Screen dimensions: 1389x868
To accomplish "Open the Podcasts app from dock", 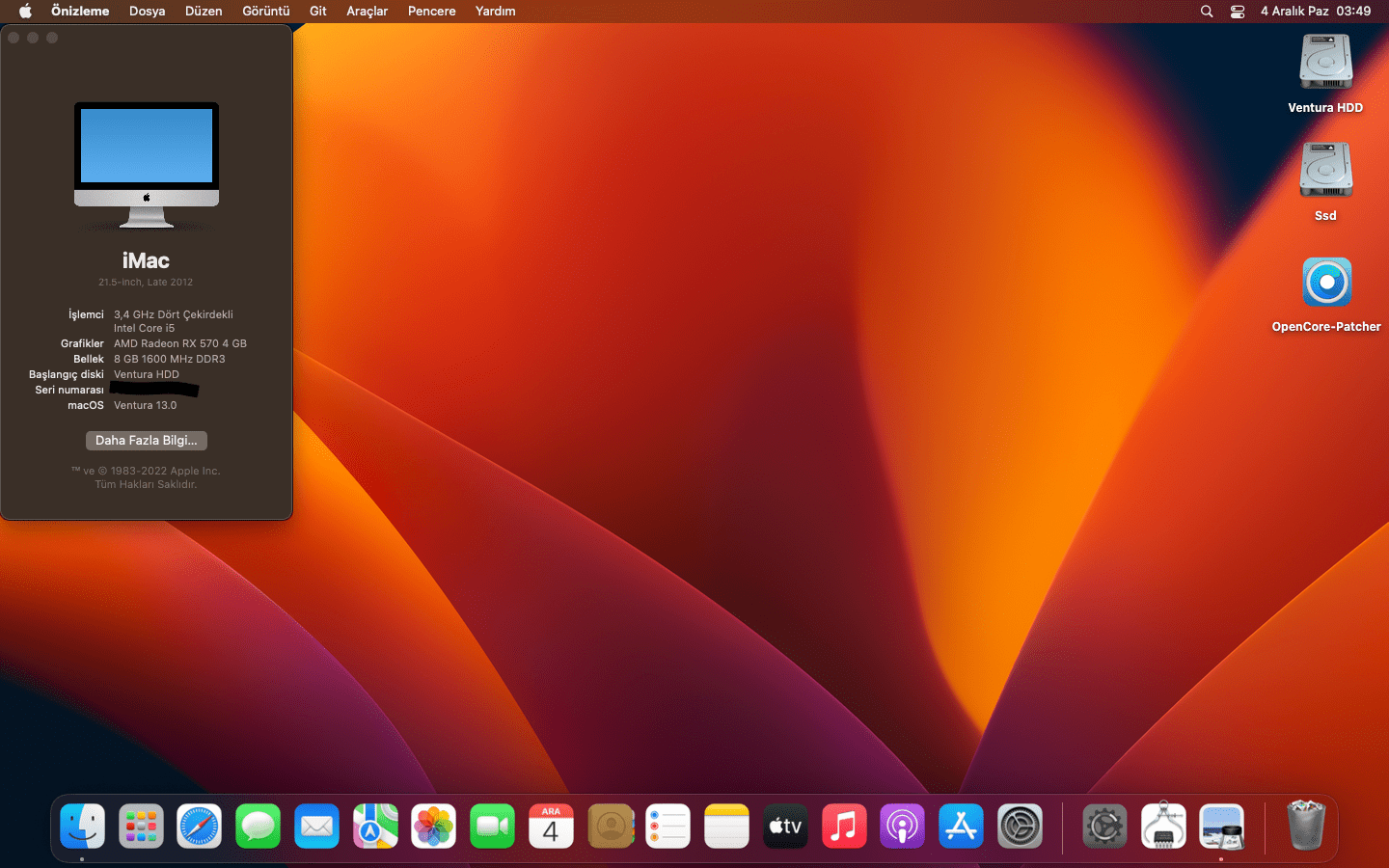I will 902,827.
